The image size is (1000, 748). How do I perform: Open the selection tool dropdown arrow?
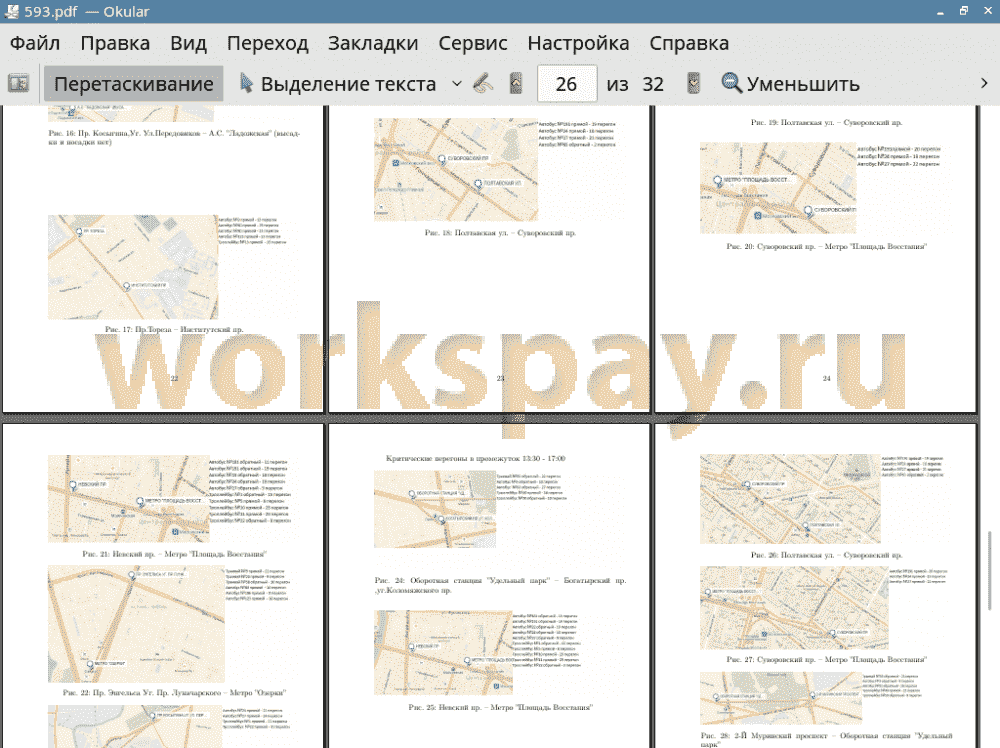click(x=457, y=84)
